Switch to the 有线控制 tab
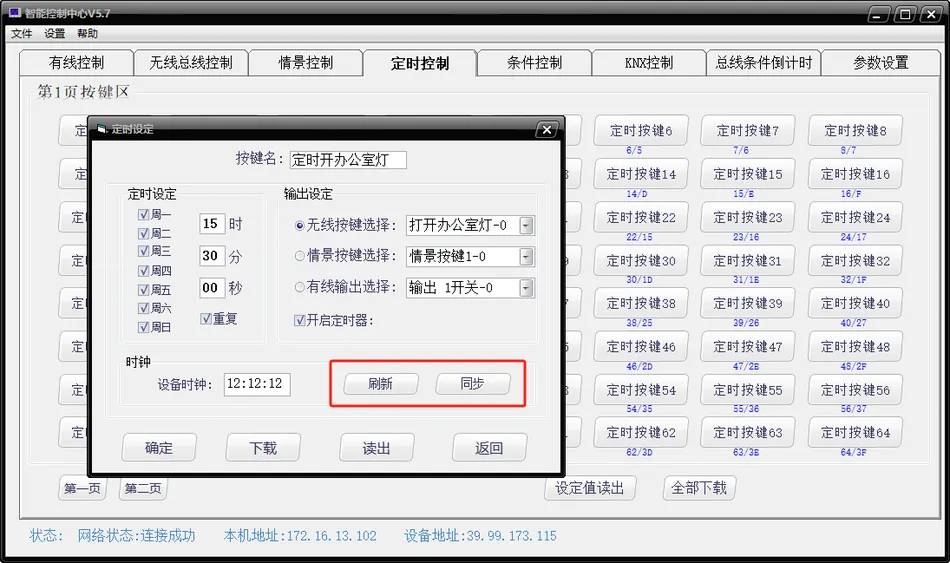 [76, 62]
